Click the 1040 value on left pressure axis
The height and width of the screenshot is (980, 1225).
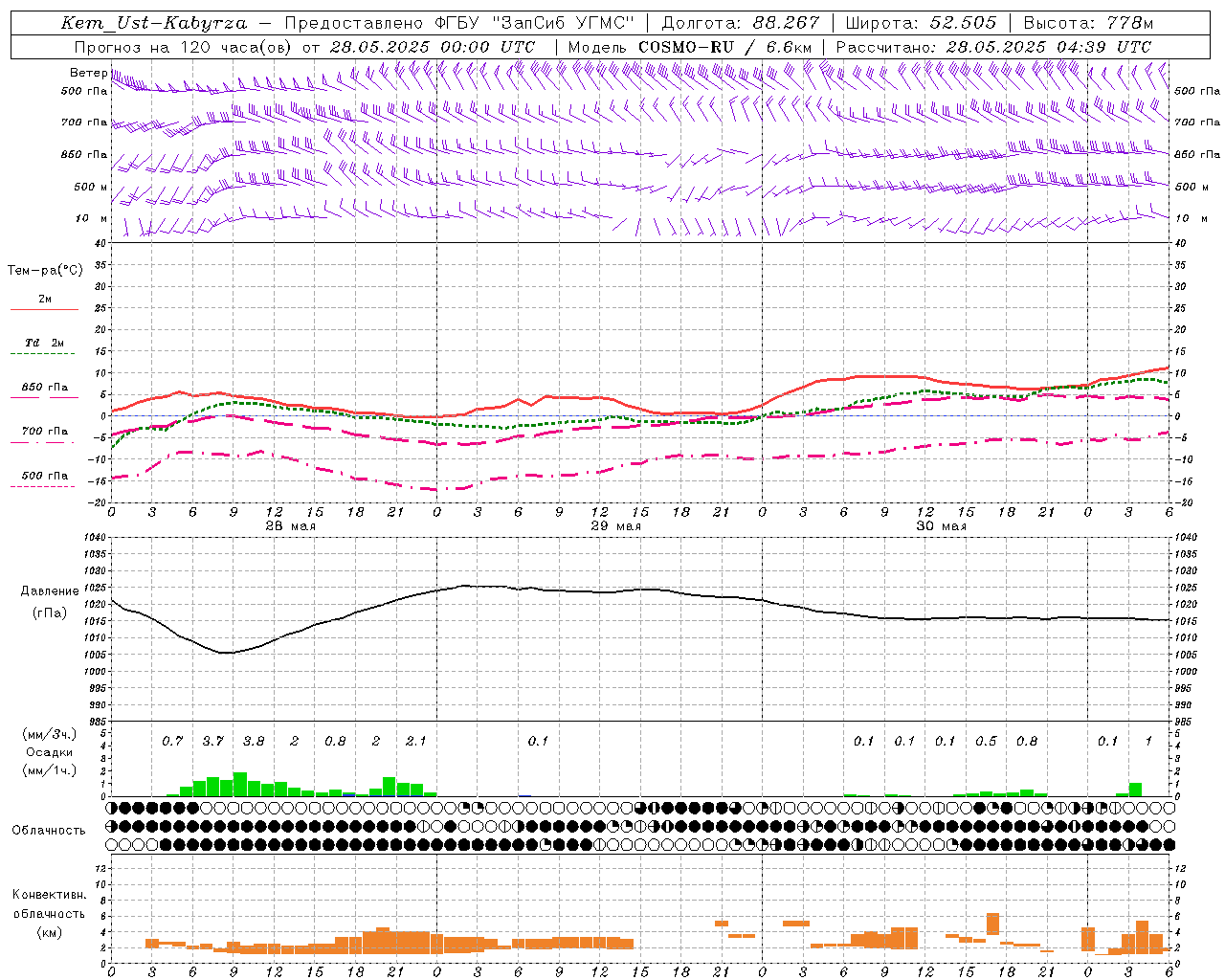tap(94, 538)
